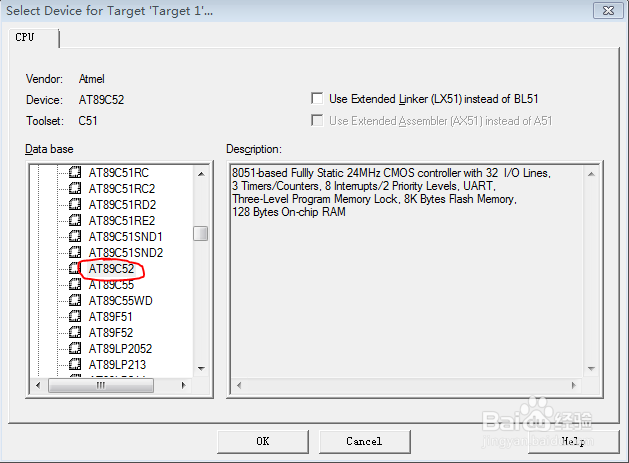This screenshot has width=629, height=463.
Task: Click the Device value AT89C52
Action: point(101,100)
